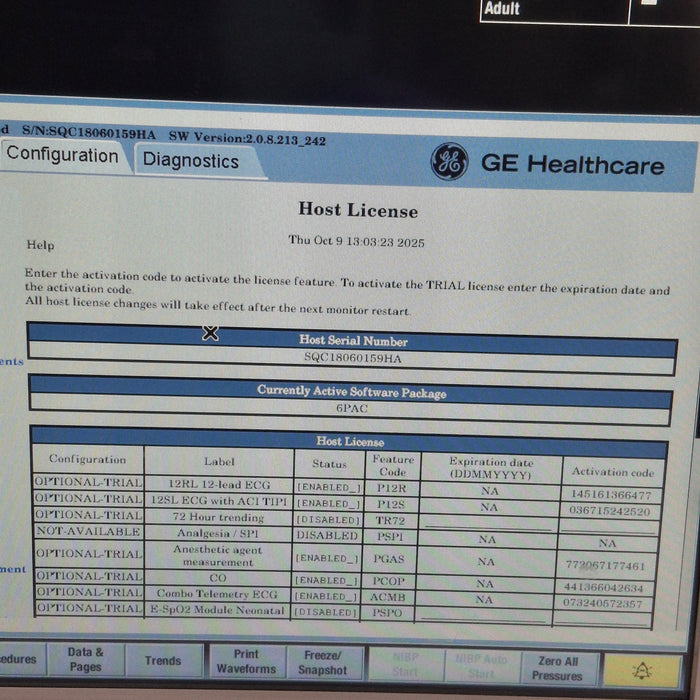Open status dropdown for 72 Hour trending
700x700 pixels.
click(328, 520)
